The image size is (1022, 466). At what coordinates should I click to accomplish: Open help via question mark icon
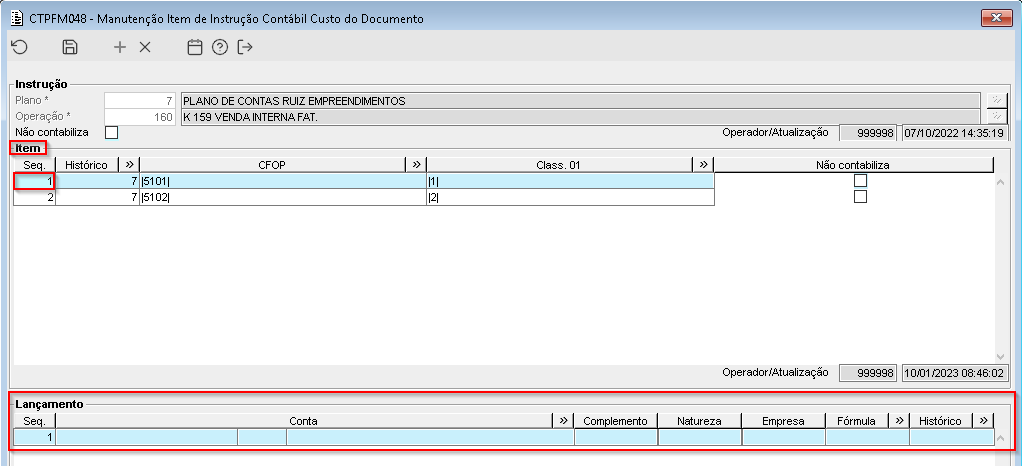220,47
